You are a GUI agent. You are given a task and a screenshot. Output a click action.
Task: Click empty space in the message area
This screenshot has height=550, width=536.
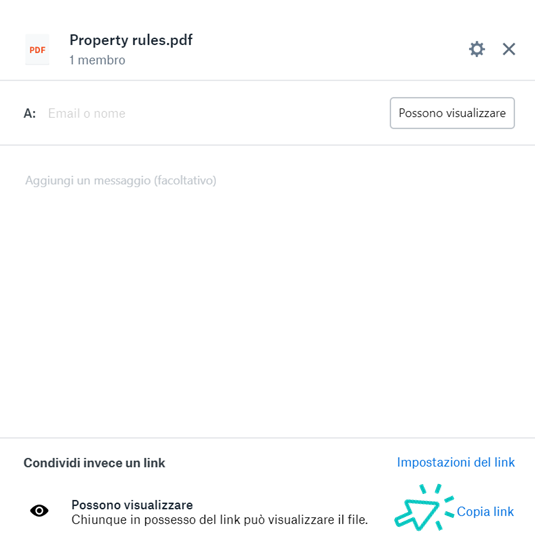(x=267, y=309)
